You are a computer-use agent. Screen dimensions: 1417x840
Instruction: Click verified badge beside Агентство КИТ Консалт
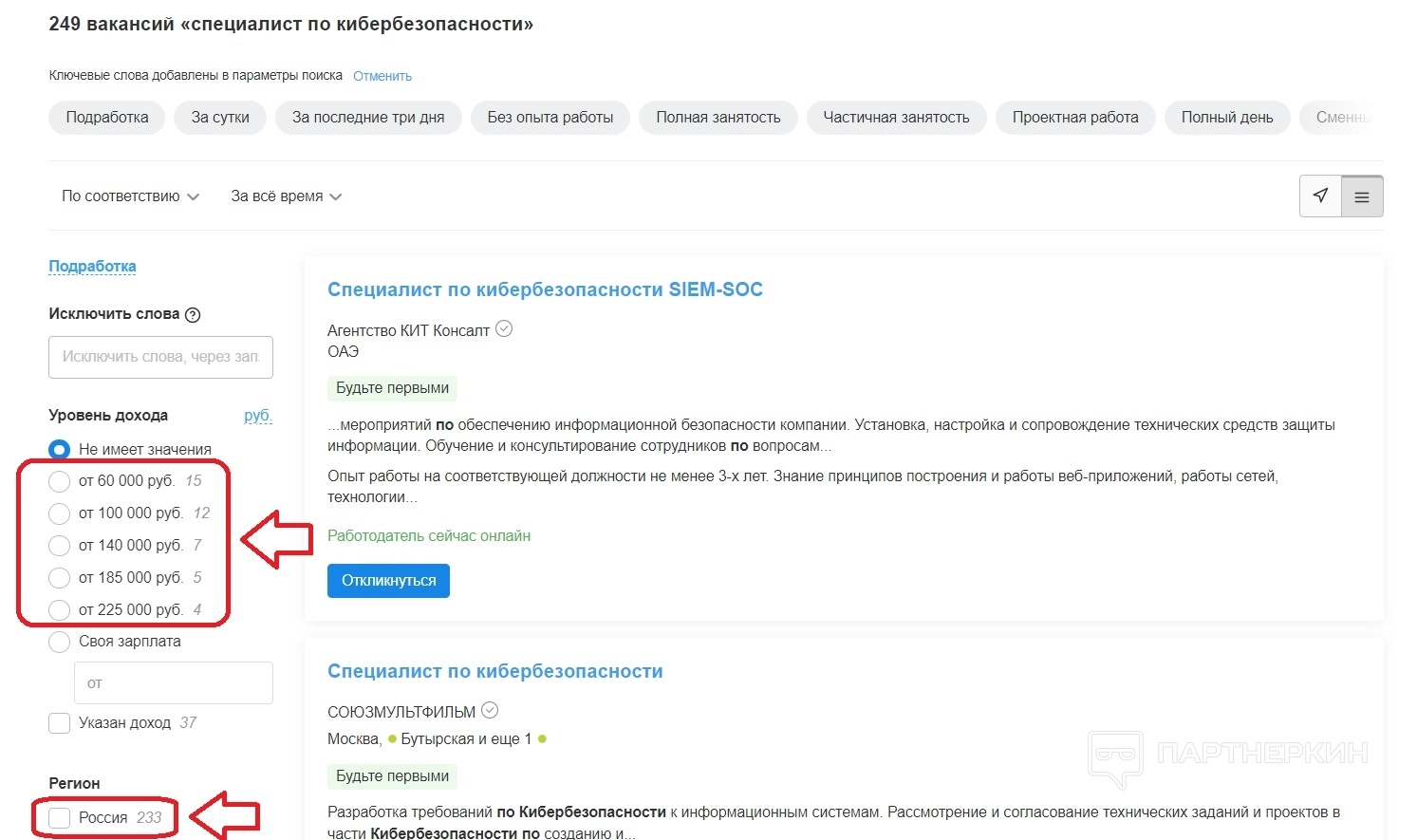504,329
